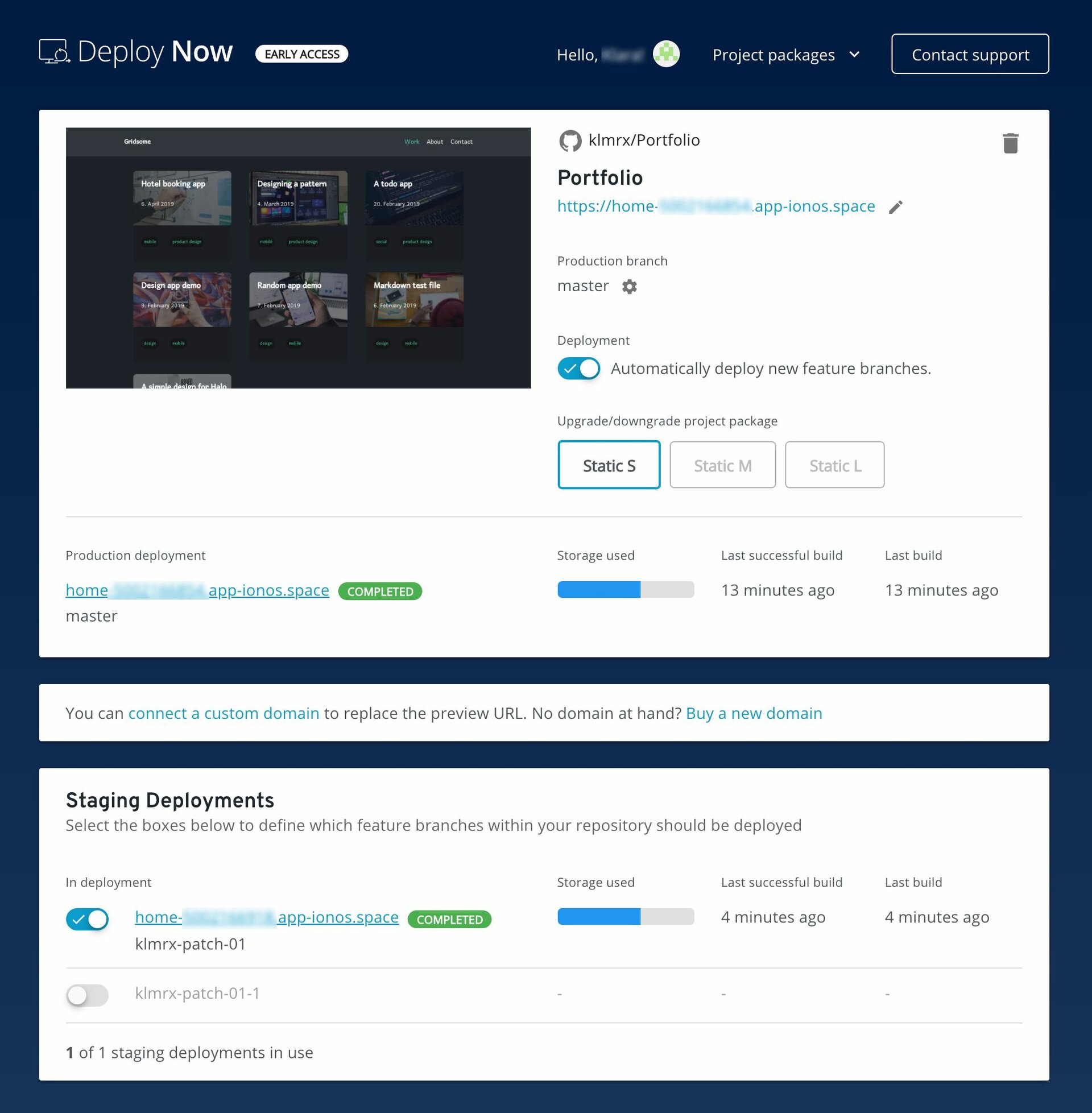The image size is (1092, 1113).
Task: Disable automatic feature branch deployment toggle
Action: click(x=578, y=369)
